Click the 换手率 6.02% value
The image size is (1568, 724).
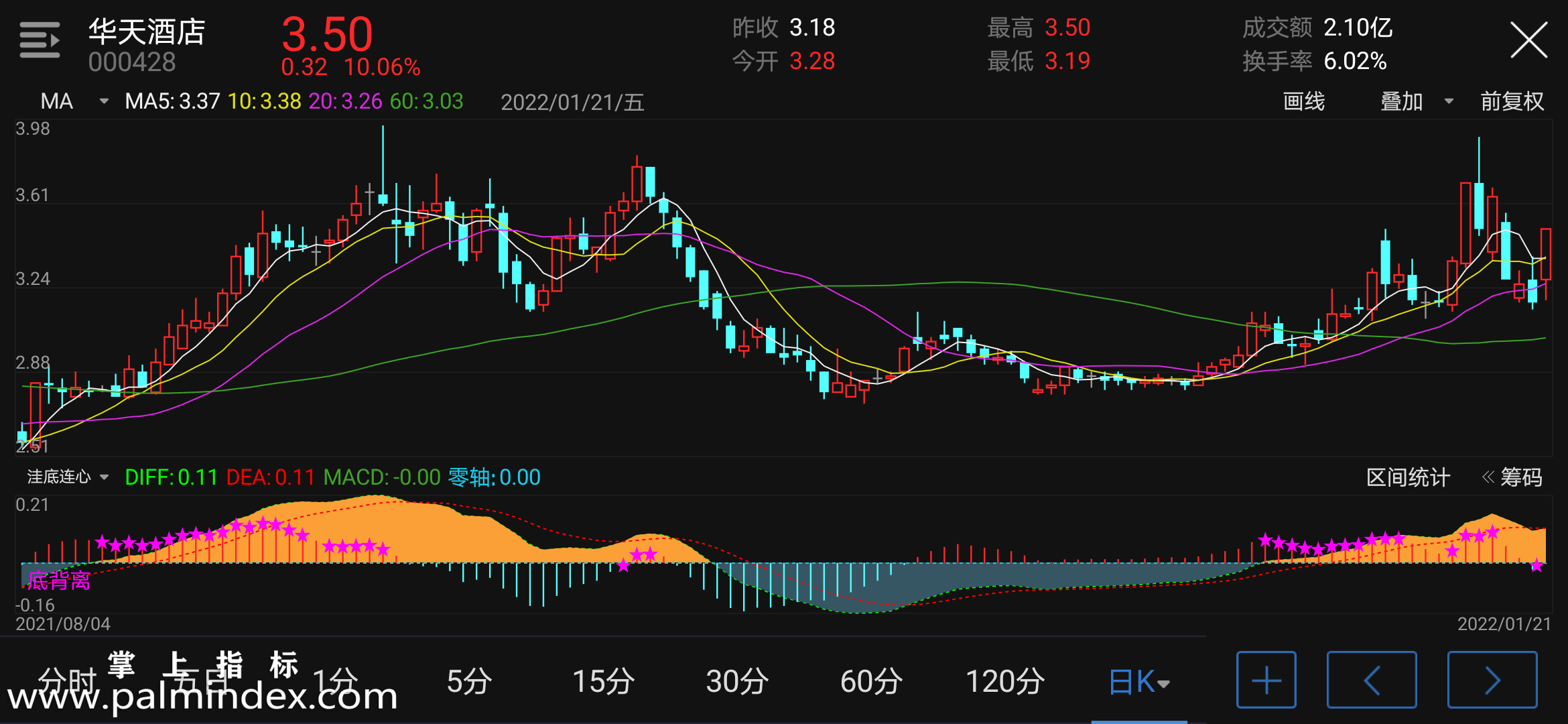pos(1355,61)
